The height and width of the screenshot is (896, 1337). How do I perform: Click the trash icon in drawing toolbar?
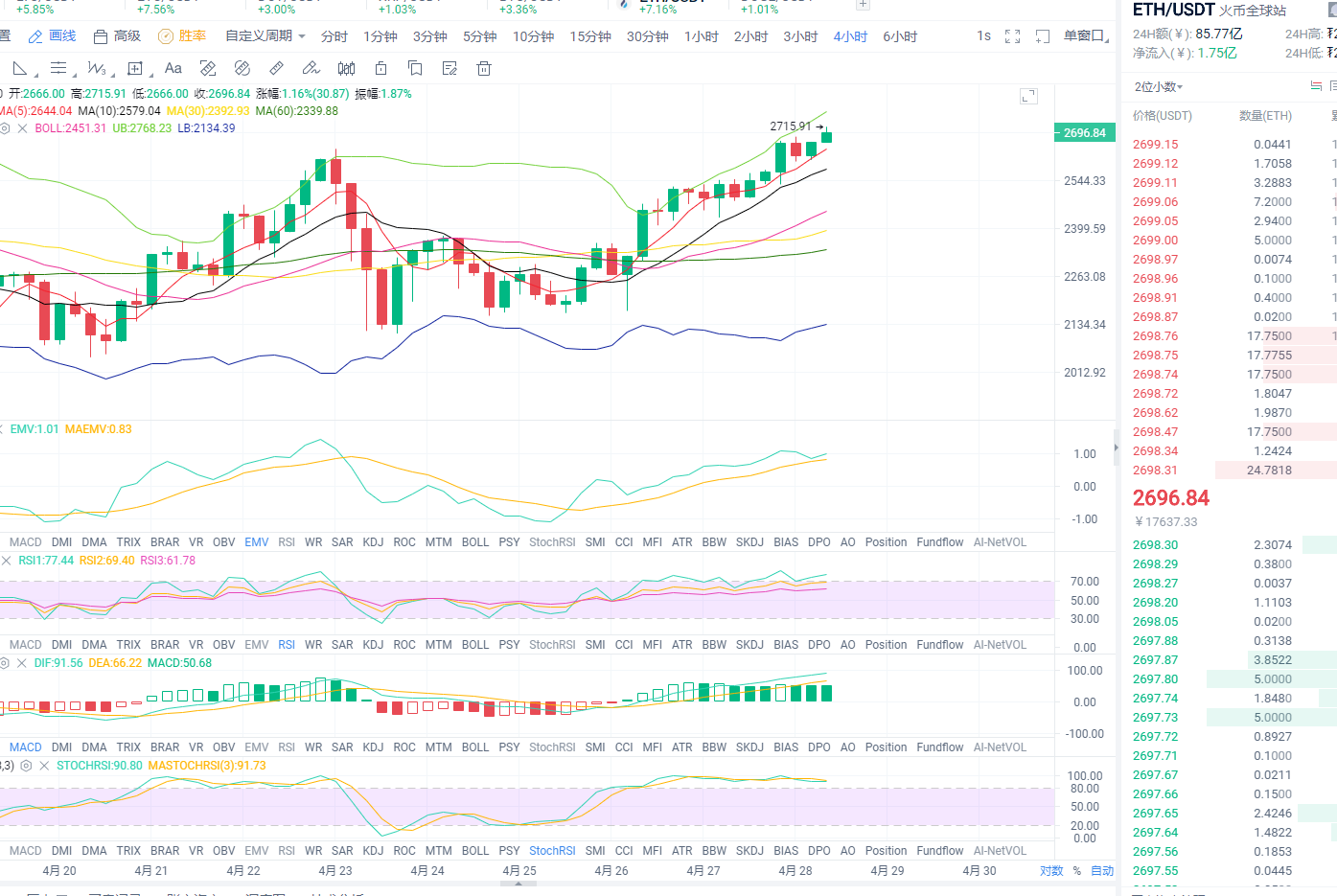coord(484,68)
